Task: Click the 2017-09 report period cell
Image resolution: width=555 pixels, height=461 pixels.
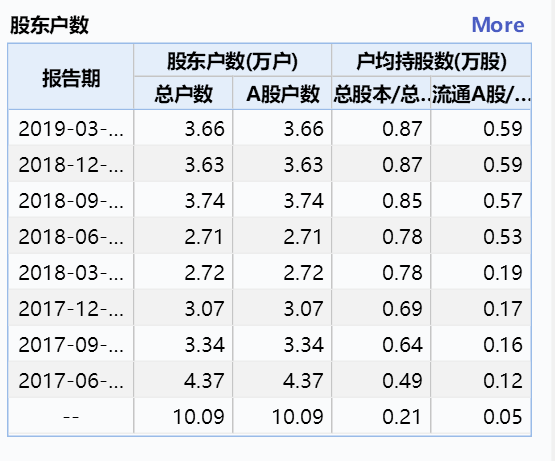Action: [x=71, y=345]
